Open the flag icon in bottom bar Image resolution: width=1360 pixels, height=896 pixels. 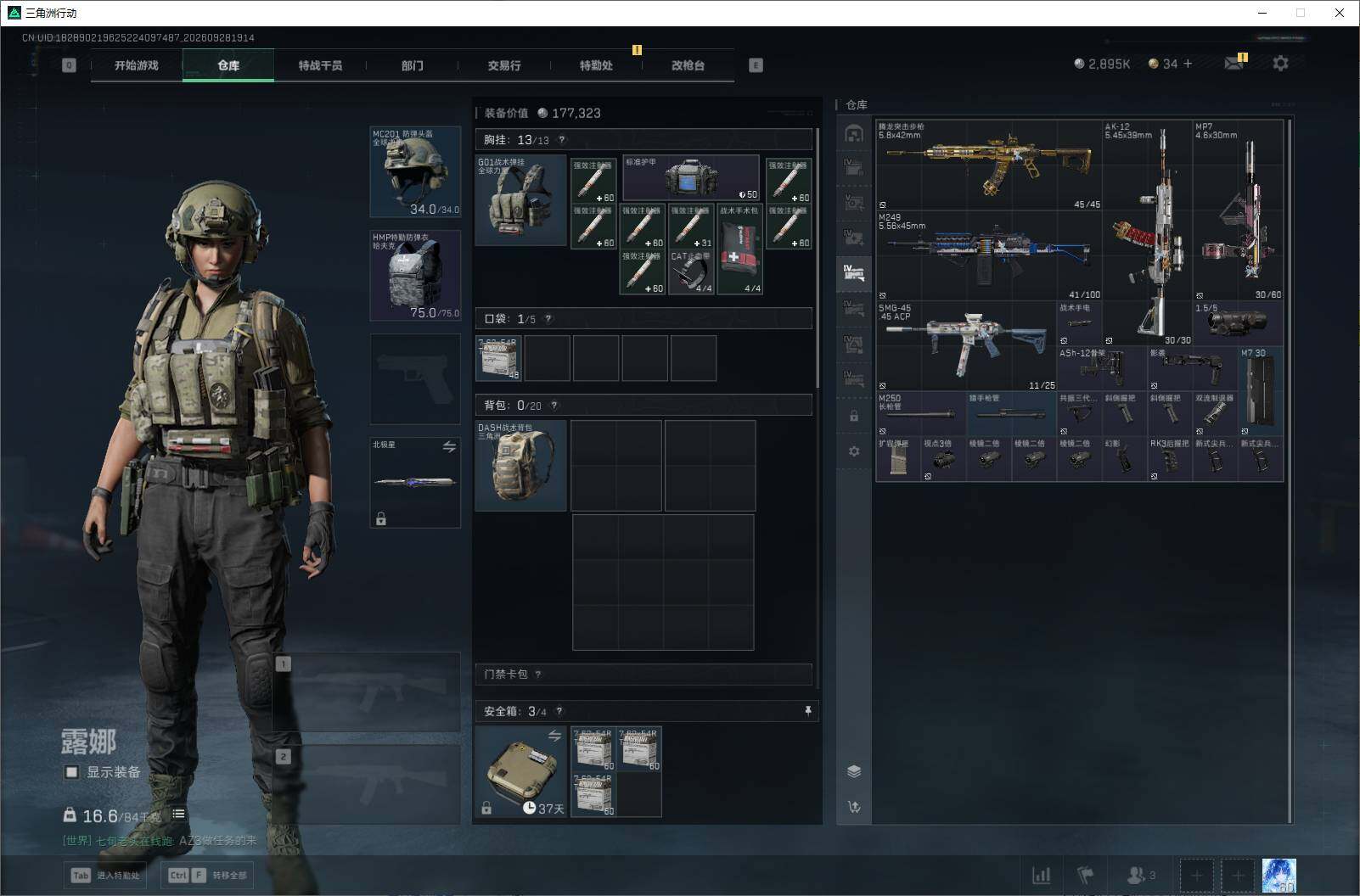[x=1085, y=875]
